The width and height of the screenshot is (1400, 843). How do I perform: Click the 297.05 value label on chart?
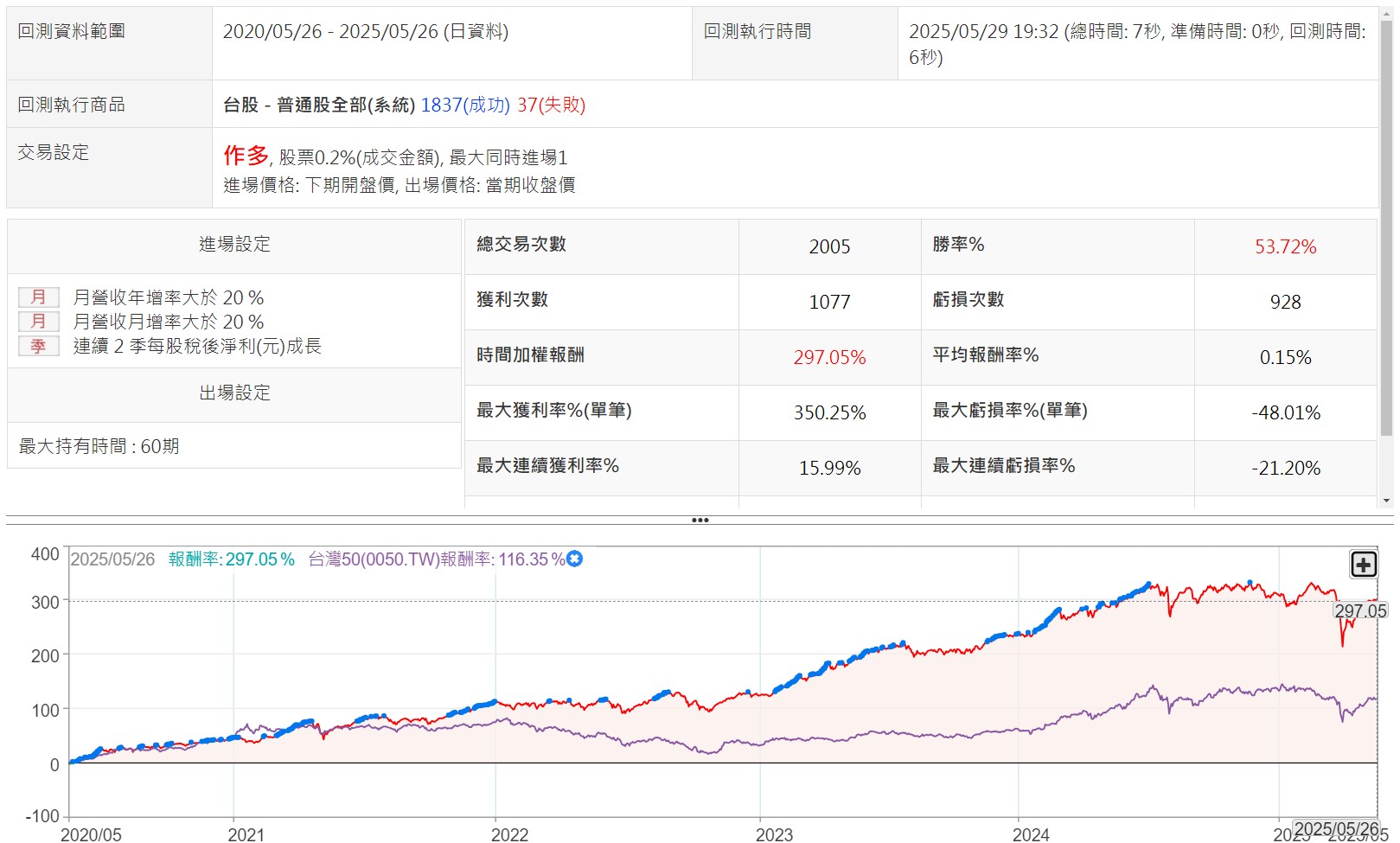pyautogui.click(x=1359, y=610)
